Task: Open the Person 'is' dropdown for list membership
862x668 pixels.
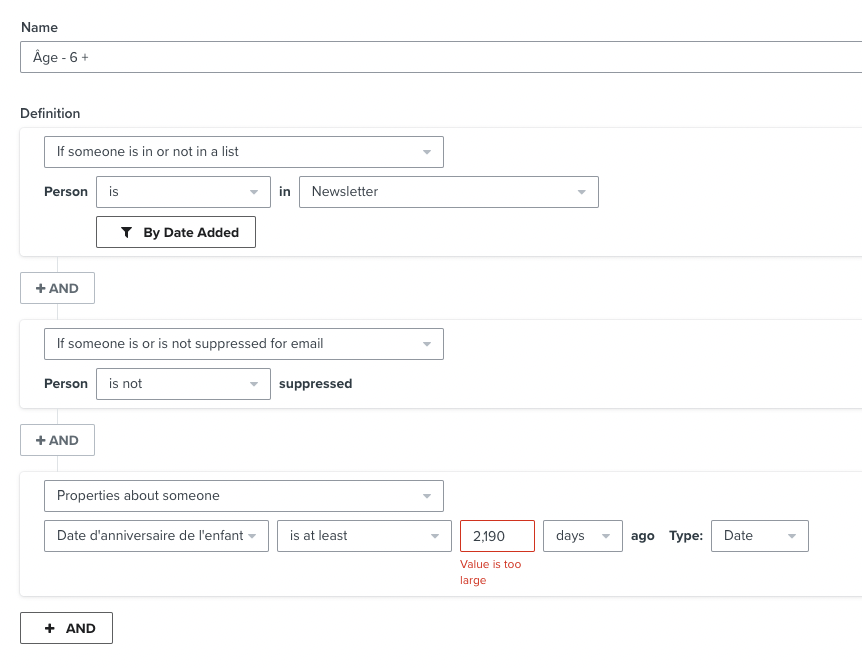Action: click(x=183, y=192)
